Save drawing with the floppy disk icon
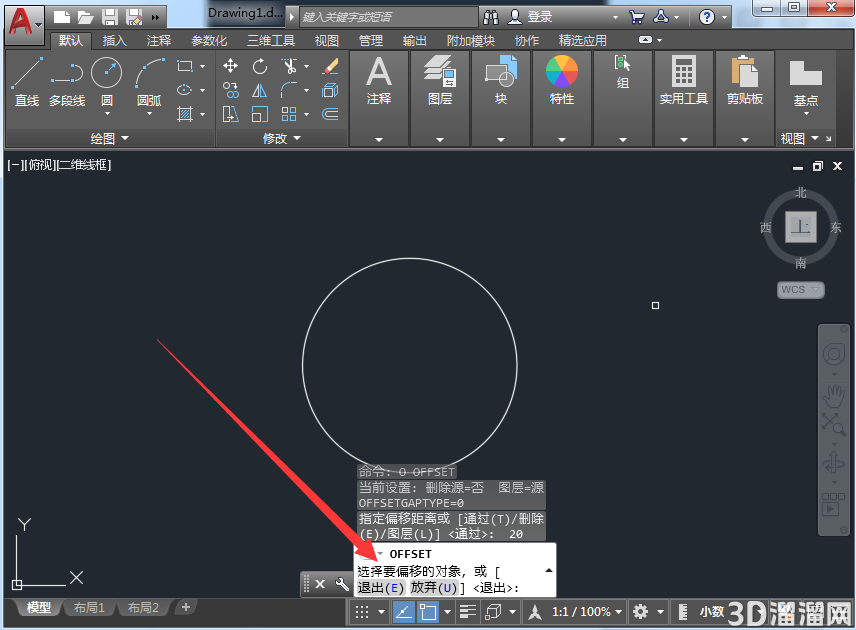Viewport: 856px width, 630px height. 110,17
